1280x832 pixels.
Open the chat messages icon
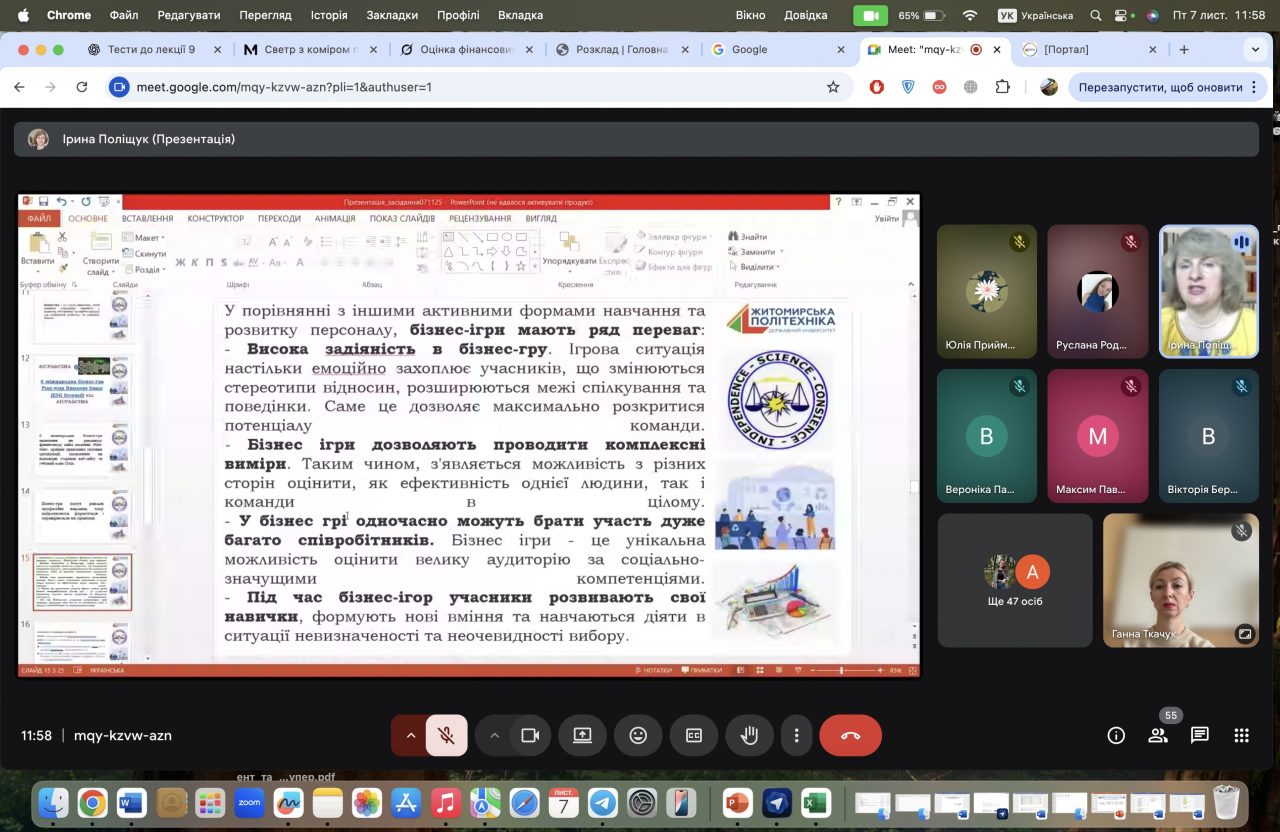(1200, 736)
